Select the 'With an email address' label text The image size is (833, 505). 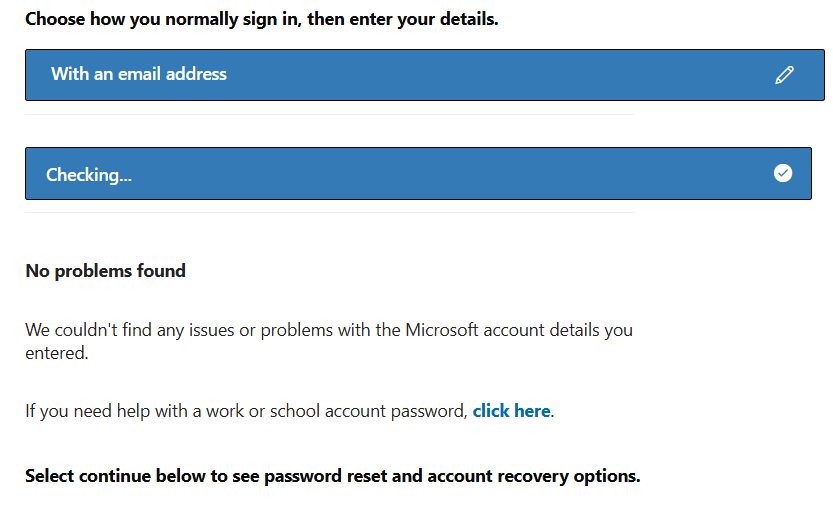139,74
